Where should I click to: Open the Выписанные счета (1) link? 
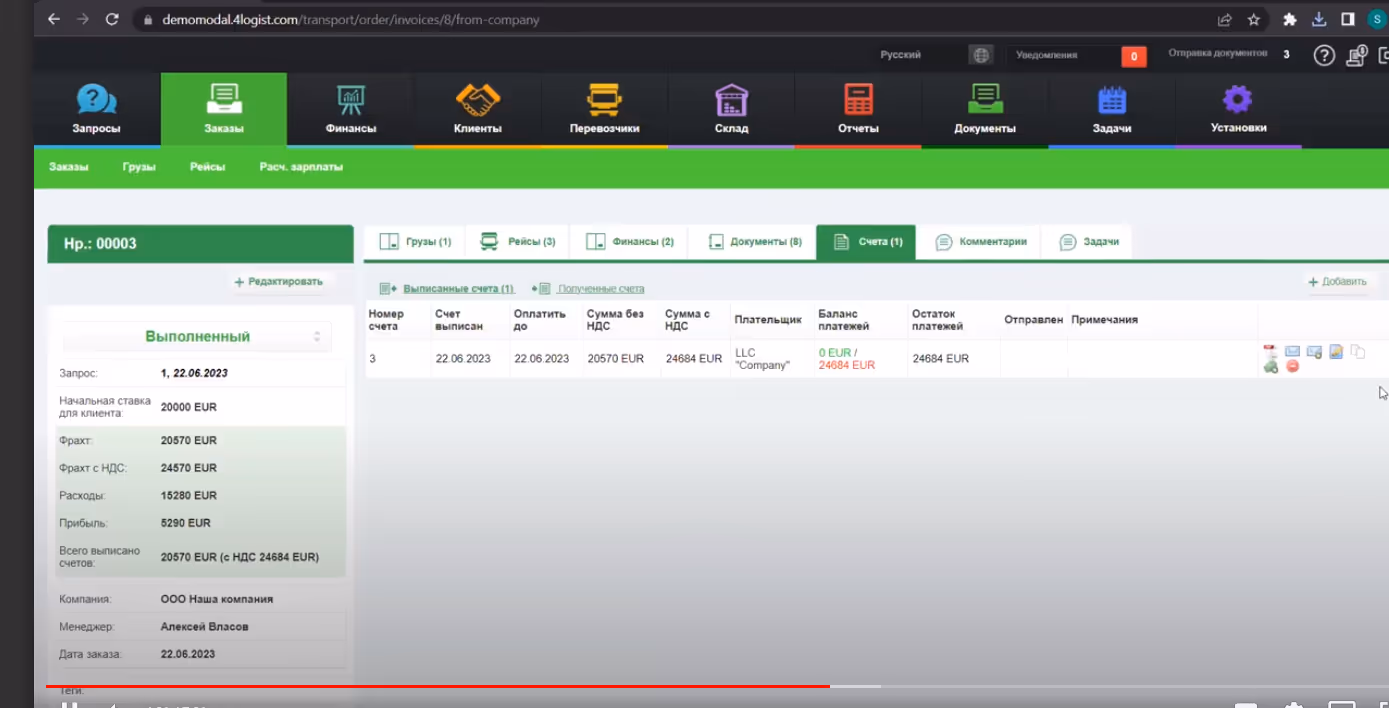458,289
